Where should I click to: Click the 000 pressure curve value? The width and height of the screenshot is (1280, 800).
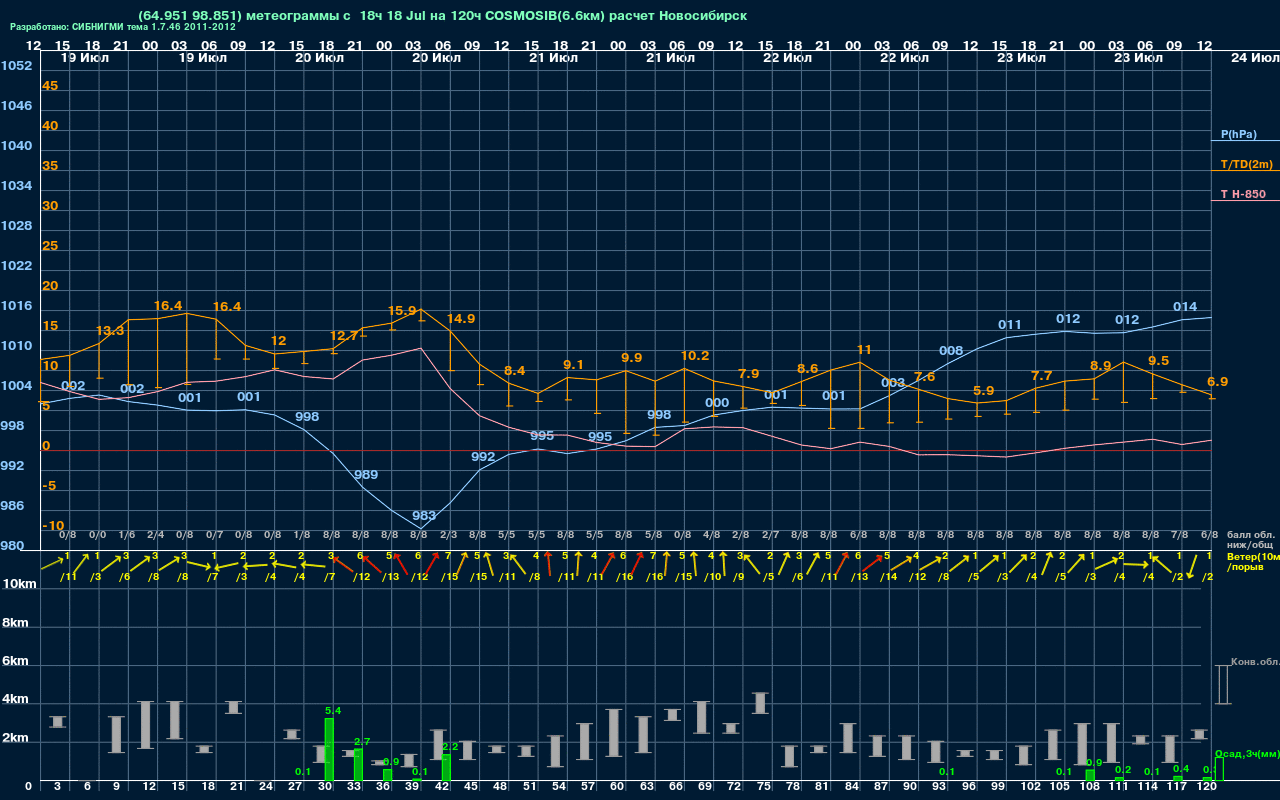click(717, 403)
